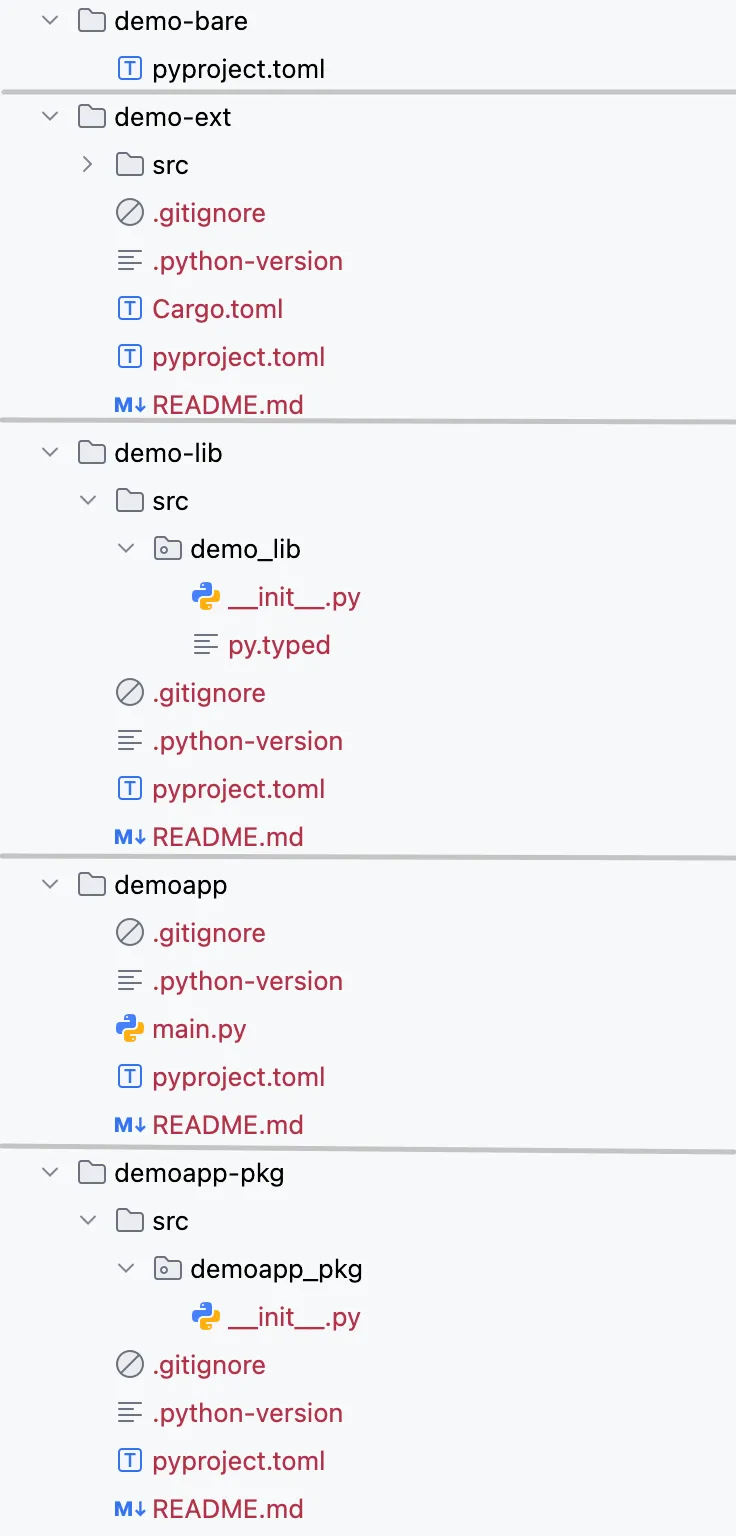The image size is (736, 1536).
Task: Click the folder icon of demo-bare
Action: 91,21
